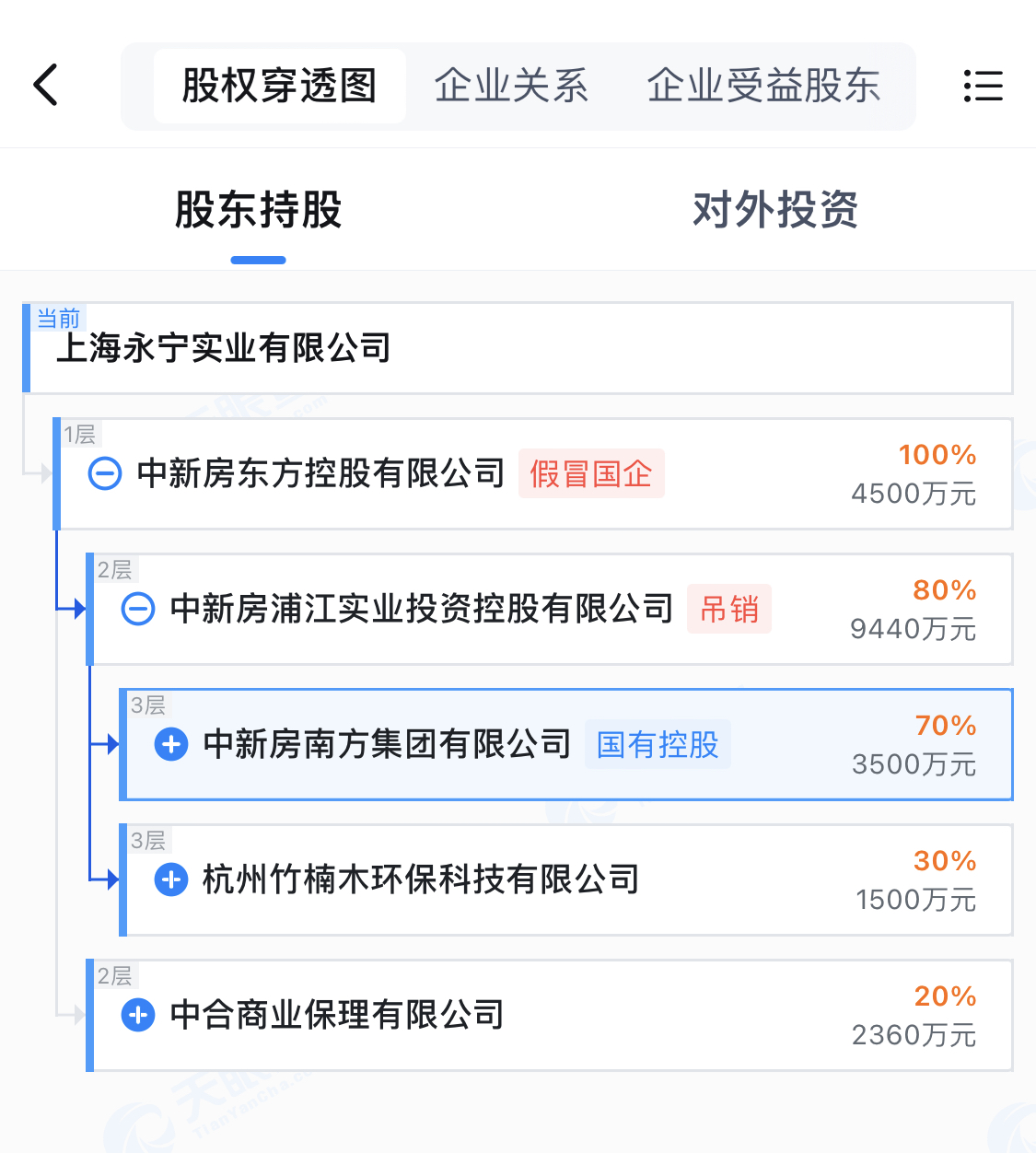Click the 吊销 status tag
Screen dimensions: 1036x1153
point(729,610)
